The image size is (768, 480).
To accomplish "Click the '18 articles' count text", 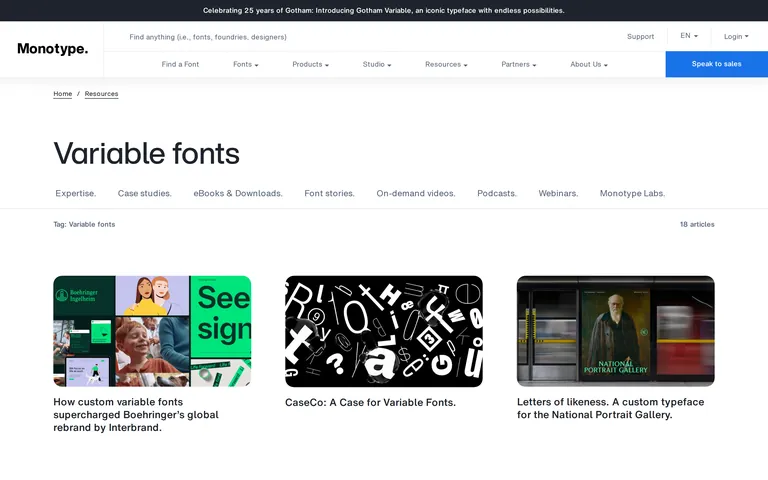I will pyautogui.click(x=697, y=224).
